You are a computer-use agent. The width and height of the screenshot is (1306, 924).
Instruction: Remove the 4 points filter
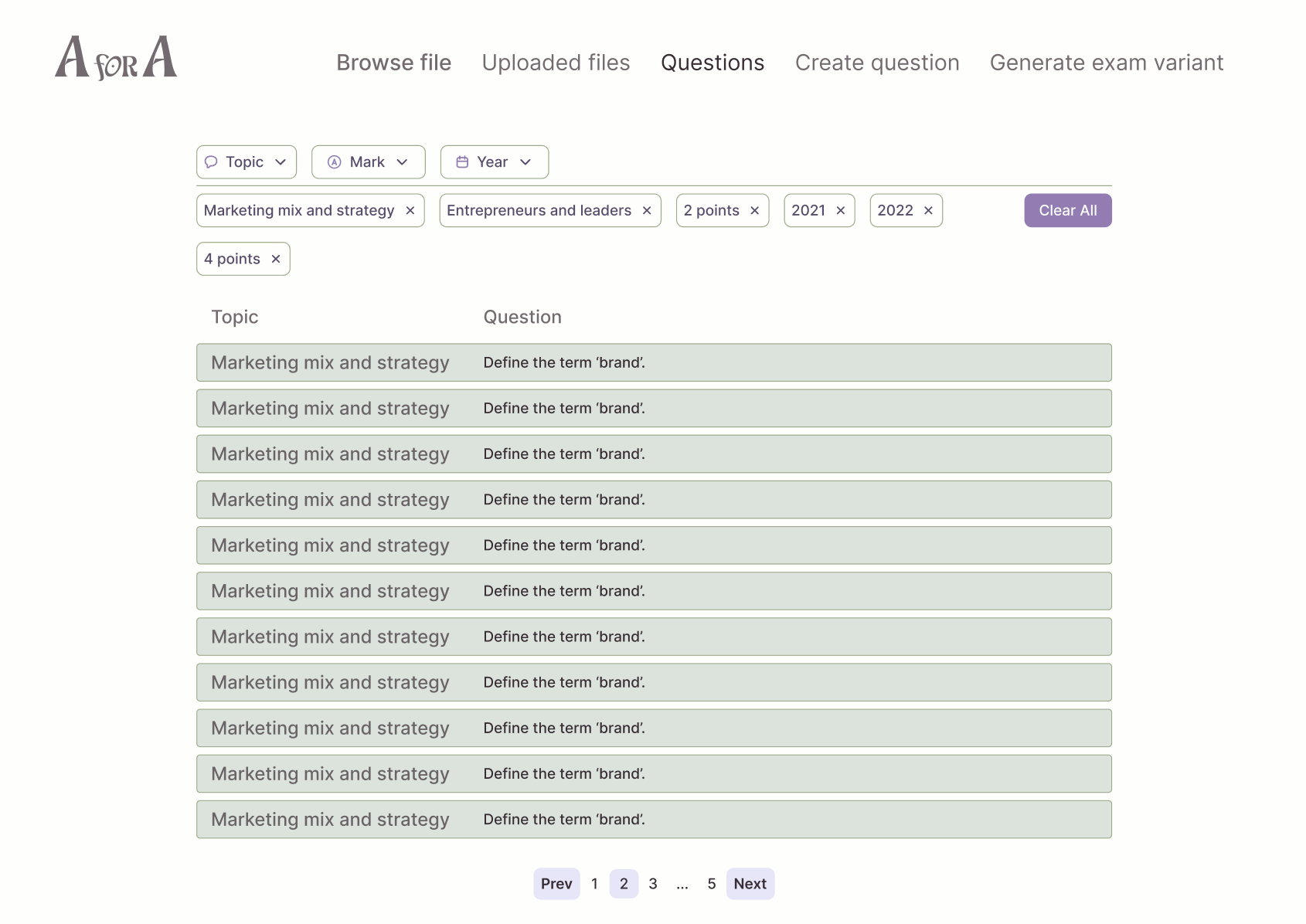coord(276,260)
